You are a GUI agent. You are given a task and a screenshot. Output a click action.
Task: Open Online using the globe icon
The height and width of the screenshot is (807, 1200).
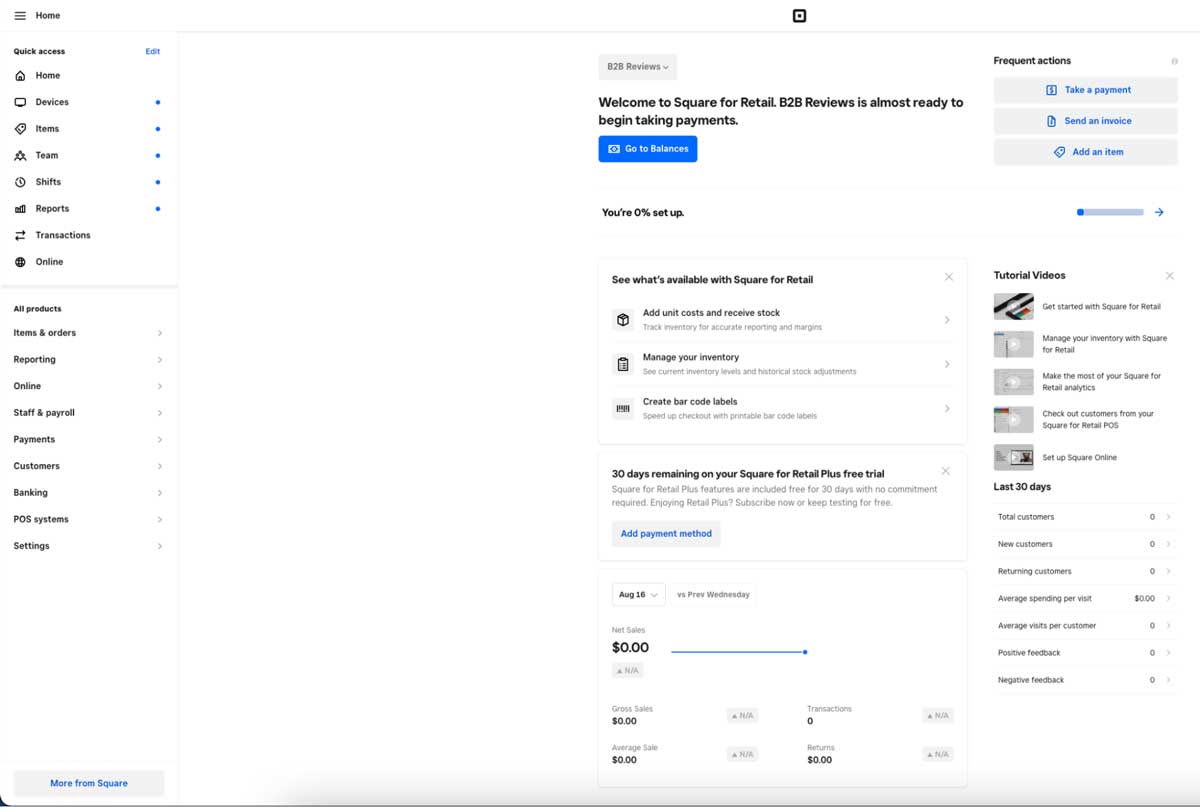point(22,261)
